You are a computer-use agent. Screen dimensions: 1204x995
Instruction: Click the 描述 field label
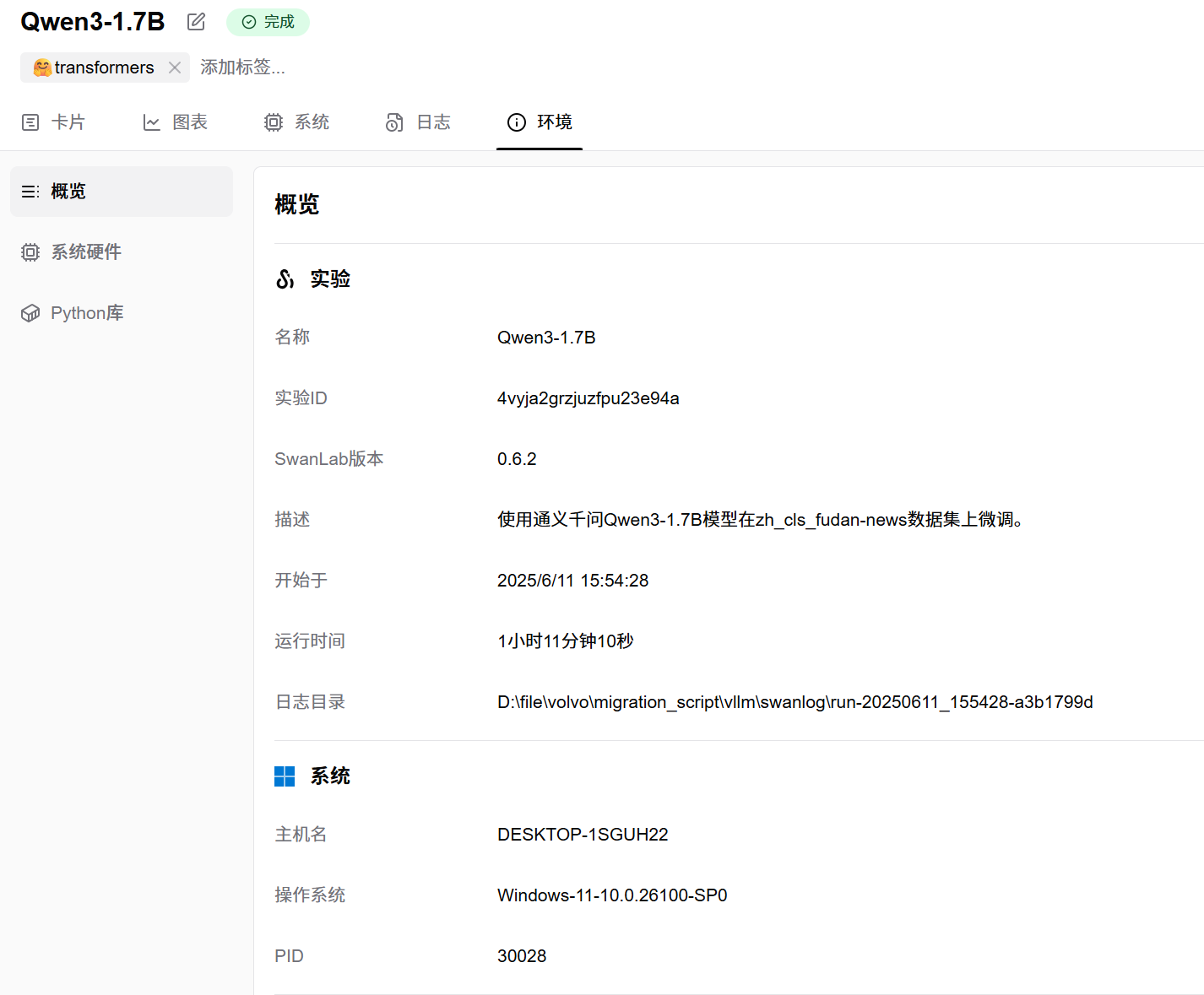(x=292, y=520)
